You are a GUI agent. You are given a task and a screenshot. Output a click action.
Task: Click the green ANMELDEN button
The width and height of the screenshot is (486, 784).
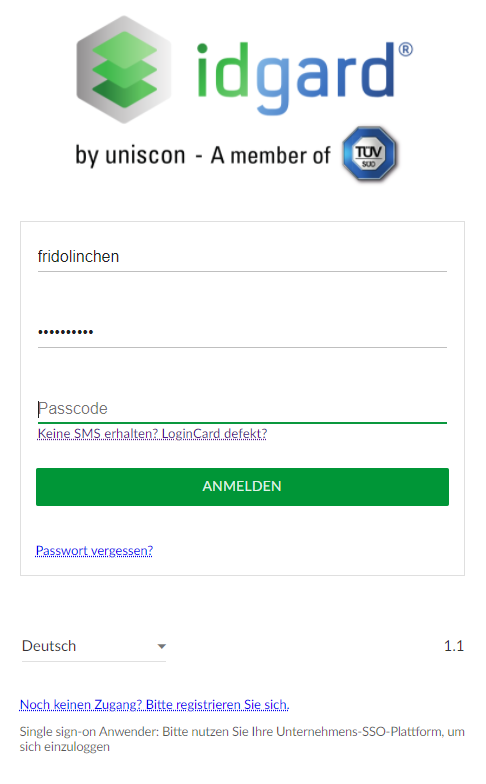242,486
